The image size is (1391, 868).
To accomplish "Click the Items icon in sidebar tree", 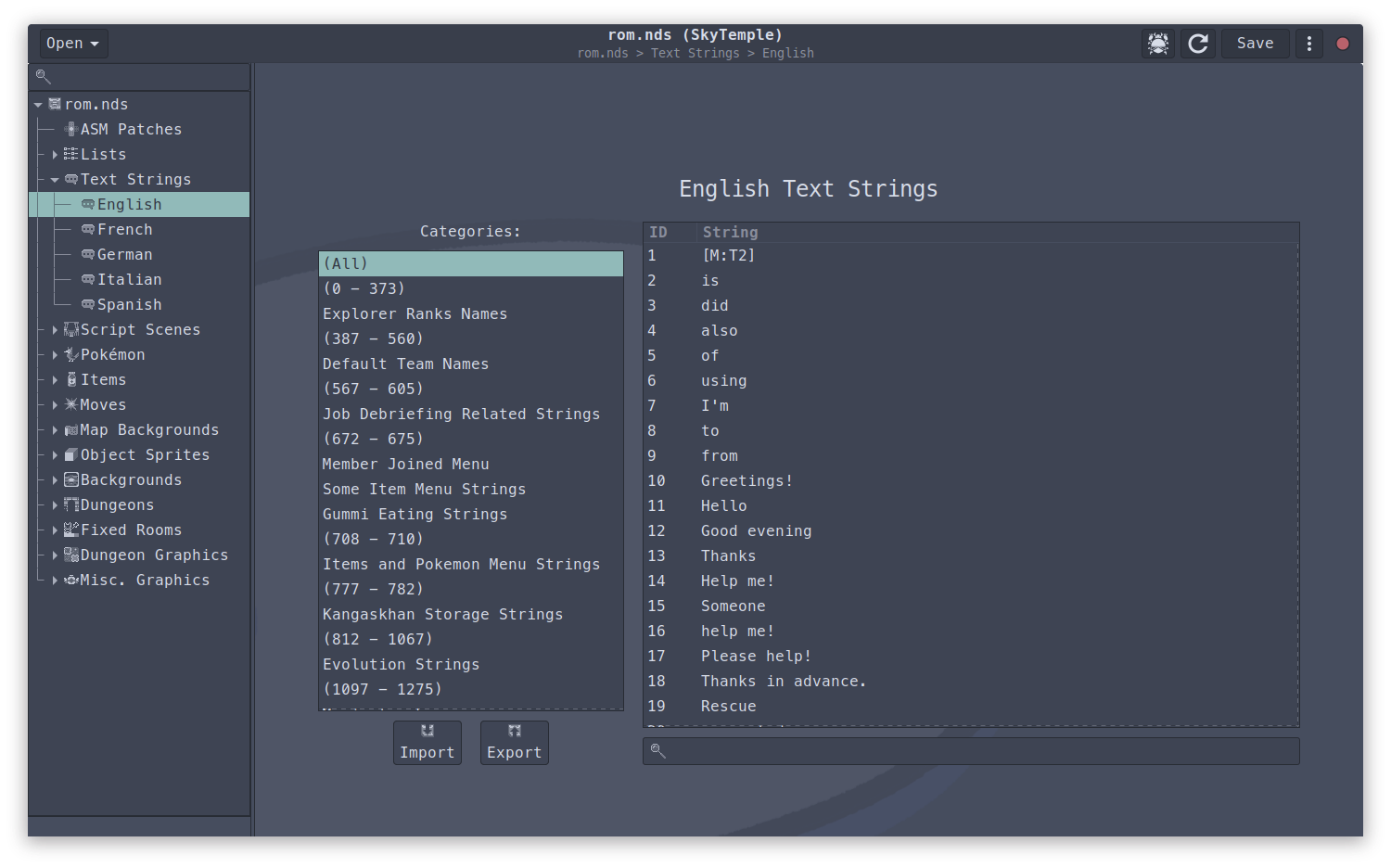I will coord(71,380).
